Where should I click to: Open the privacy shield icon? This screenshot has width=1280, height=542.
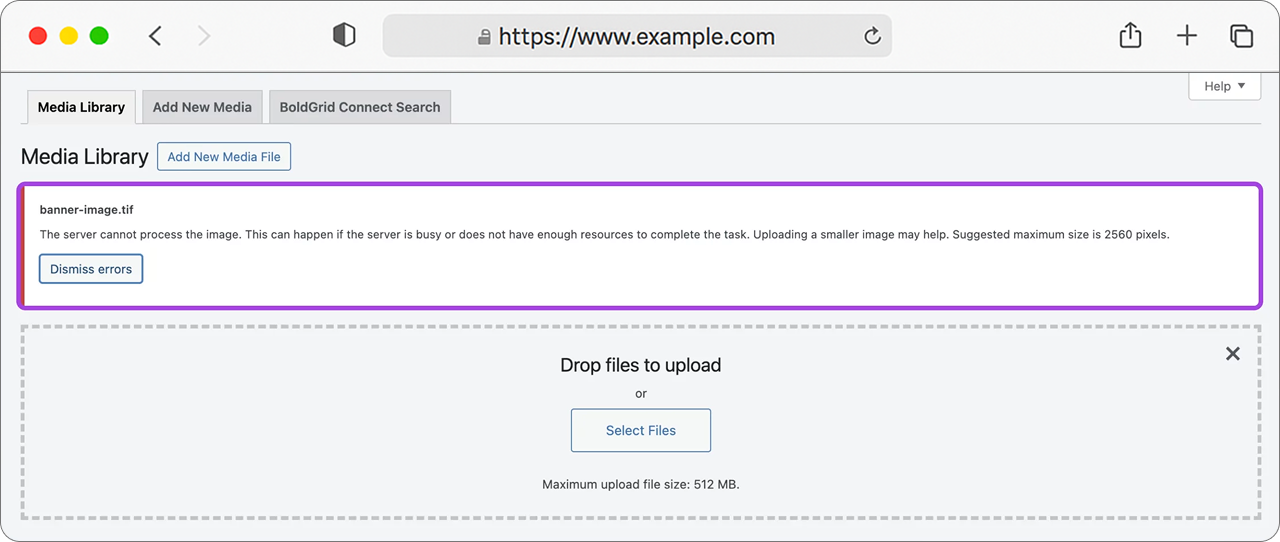pos(344,36)
